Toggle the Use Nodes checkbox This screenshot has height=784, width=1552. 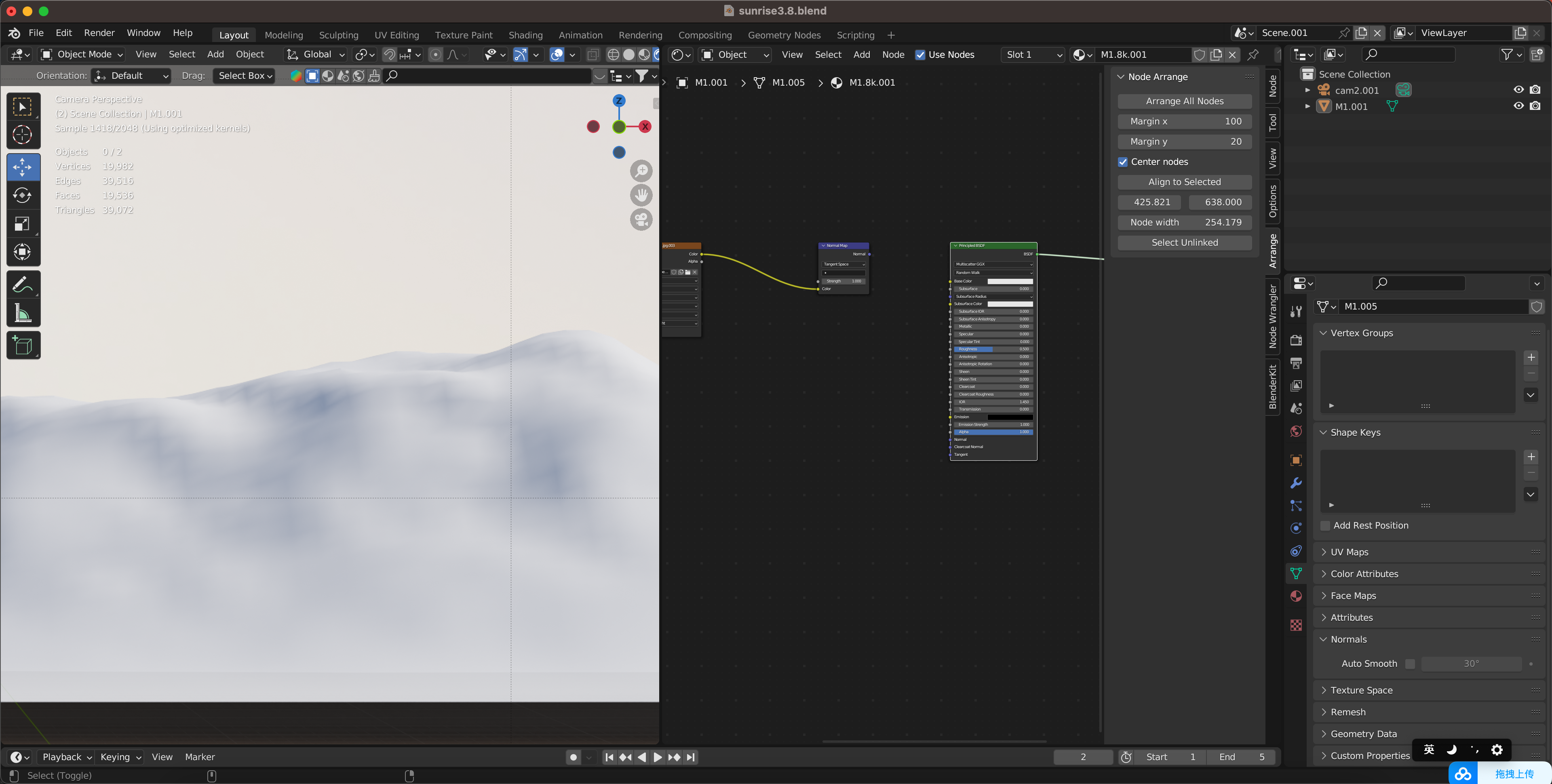click(920, 55)
